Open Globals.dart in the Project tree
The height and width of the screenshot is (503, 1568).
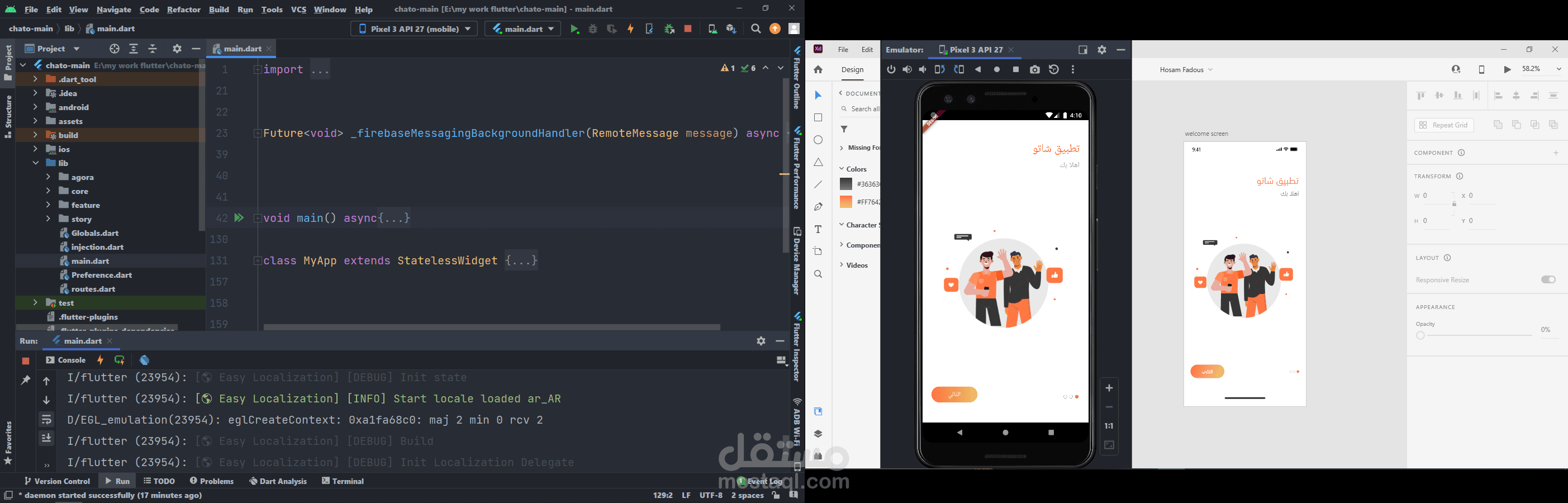[x=95, y=233]
